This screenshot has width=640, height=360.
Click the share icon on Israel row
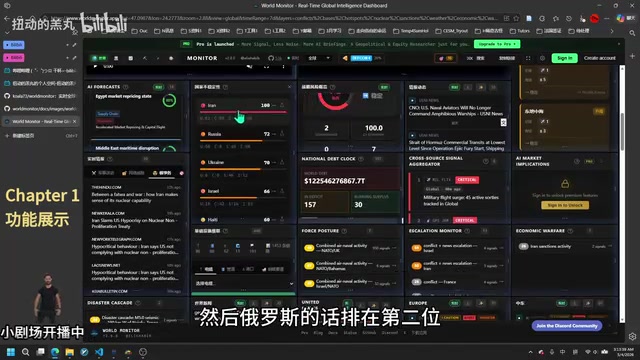point(282,191)
